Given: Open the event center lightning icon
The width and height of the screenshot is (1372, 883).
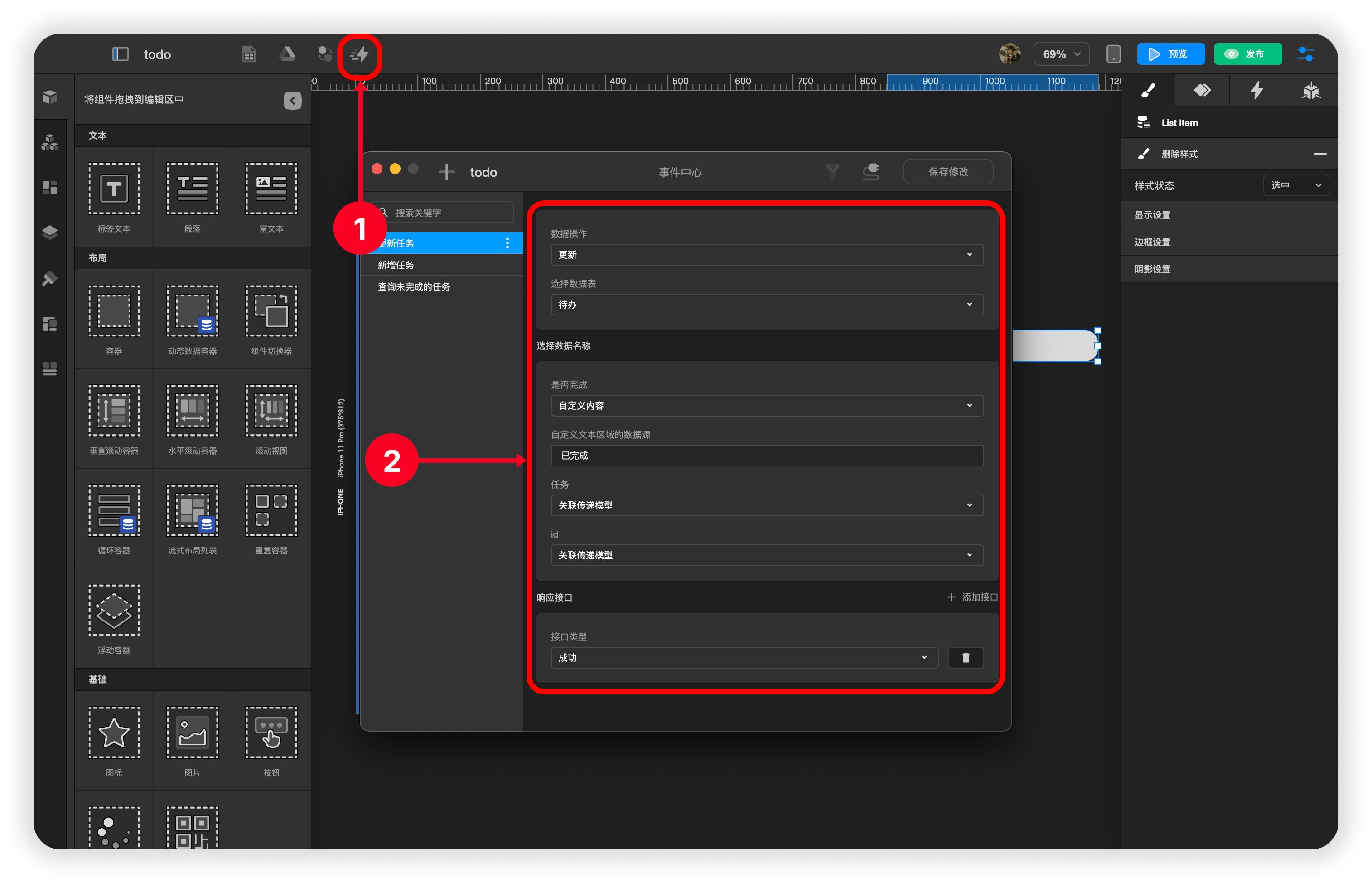Looking at the screenshot, I should tap(359, 54).
